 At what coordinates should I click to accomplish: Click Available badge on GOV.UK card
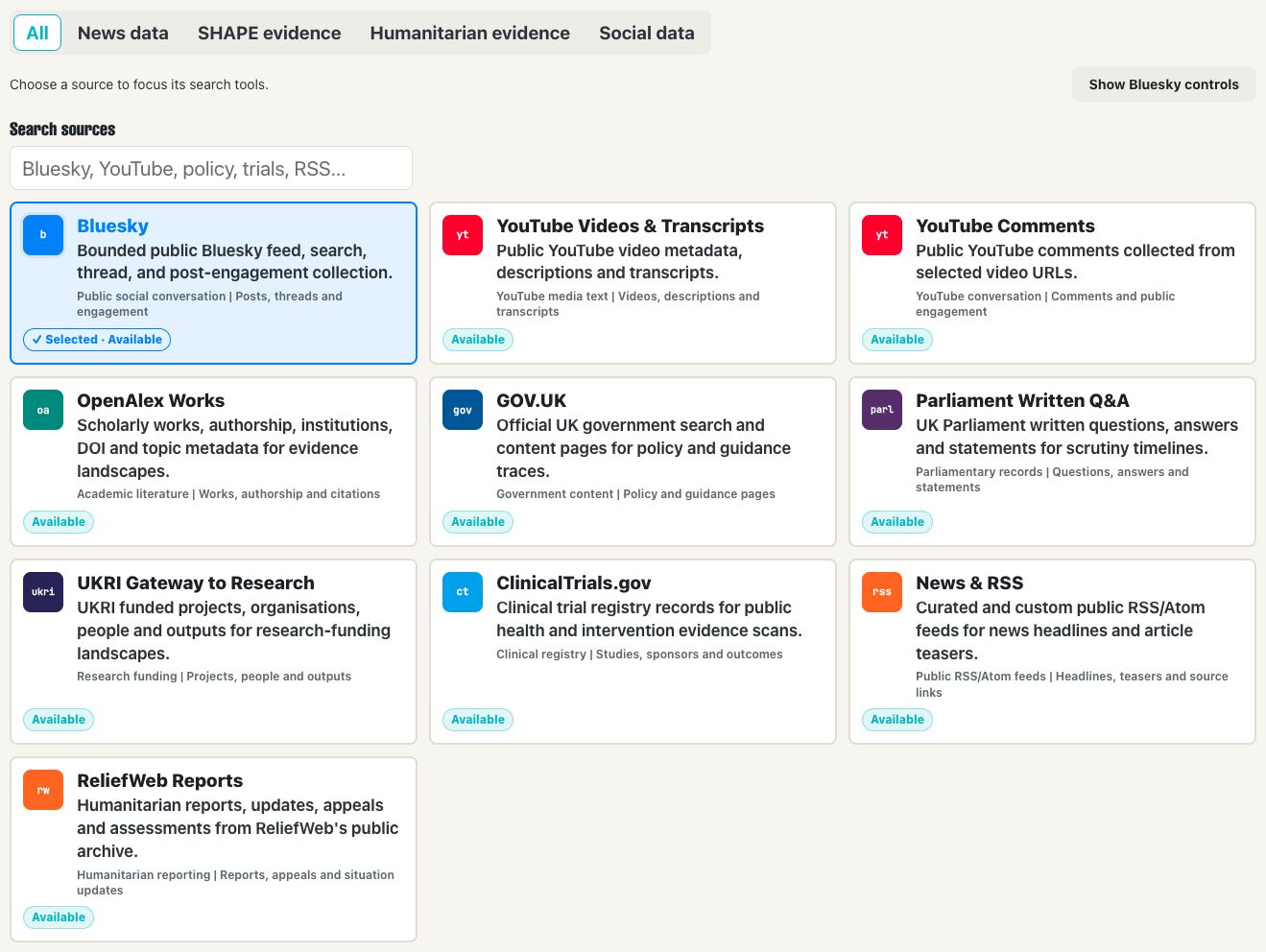click(478, 522)
